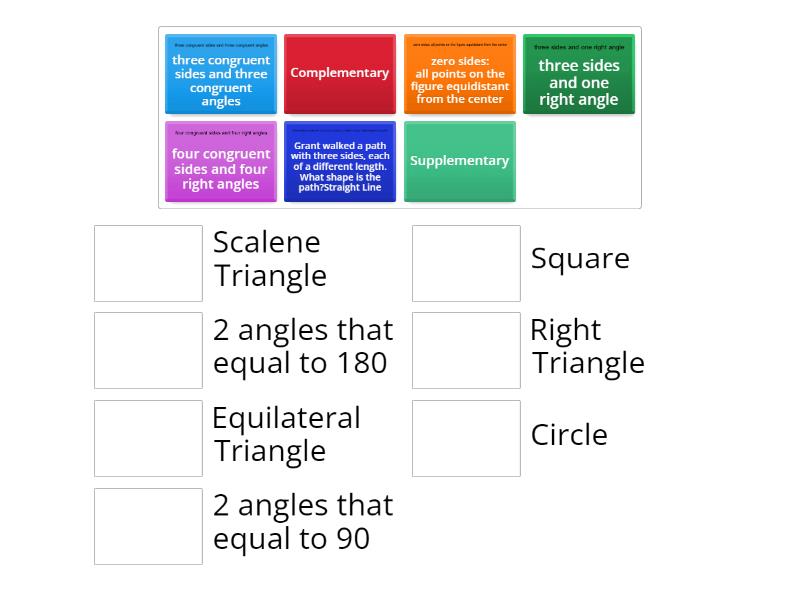Click the card tray panel at the top
Viewport: 800px width, 600px height.
[x=400, y=115]
